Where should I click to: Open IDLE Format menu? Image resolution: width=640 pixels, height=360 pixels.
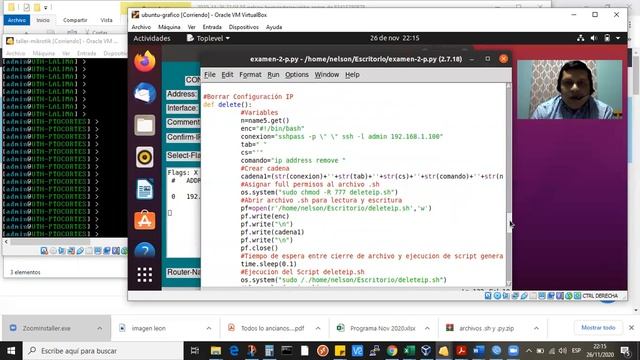tap(250, 75)
